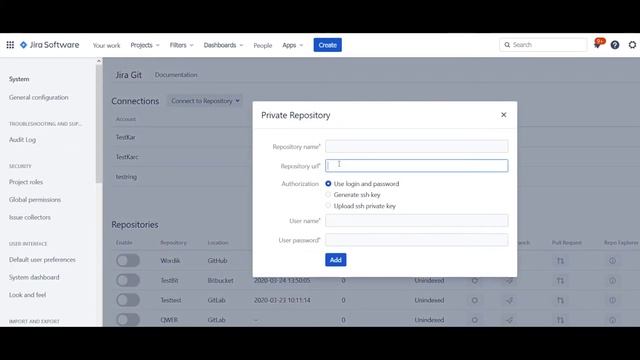Open Global permissions in sidebar
The height and width of the screenshot is (360, 640).
(x=35, y=200)
